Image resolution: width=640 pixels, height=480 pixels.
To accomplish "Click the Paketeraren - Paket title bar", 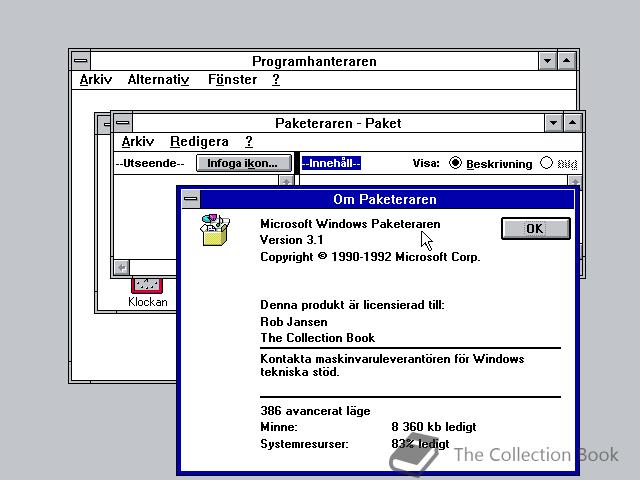I will [338, 122].
